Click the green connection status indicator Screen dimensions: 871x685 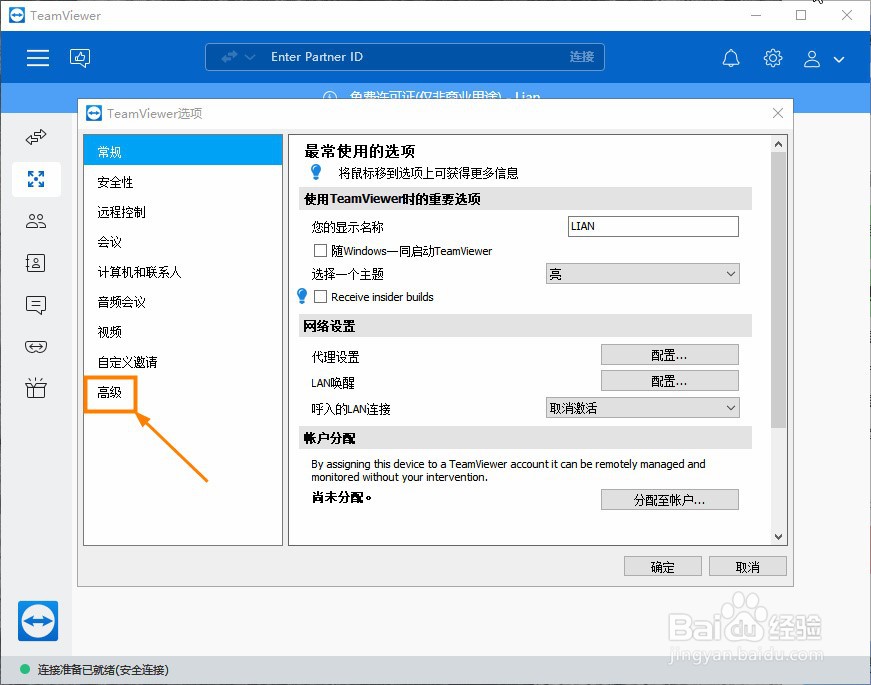click(24, 669)
